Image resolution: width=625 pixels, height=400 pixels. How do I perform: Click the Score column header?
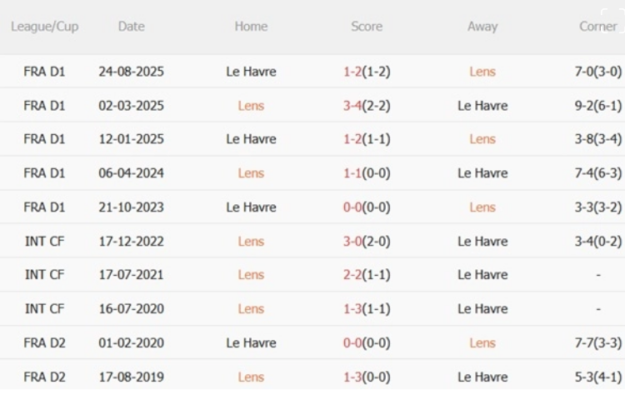pyautogui.click(x=367, y=27)
